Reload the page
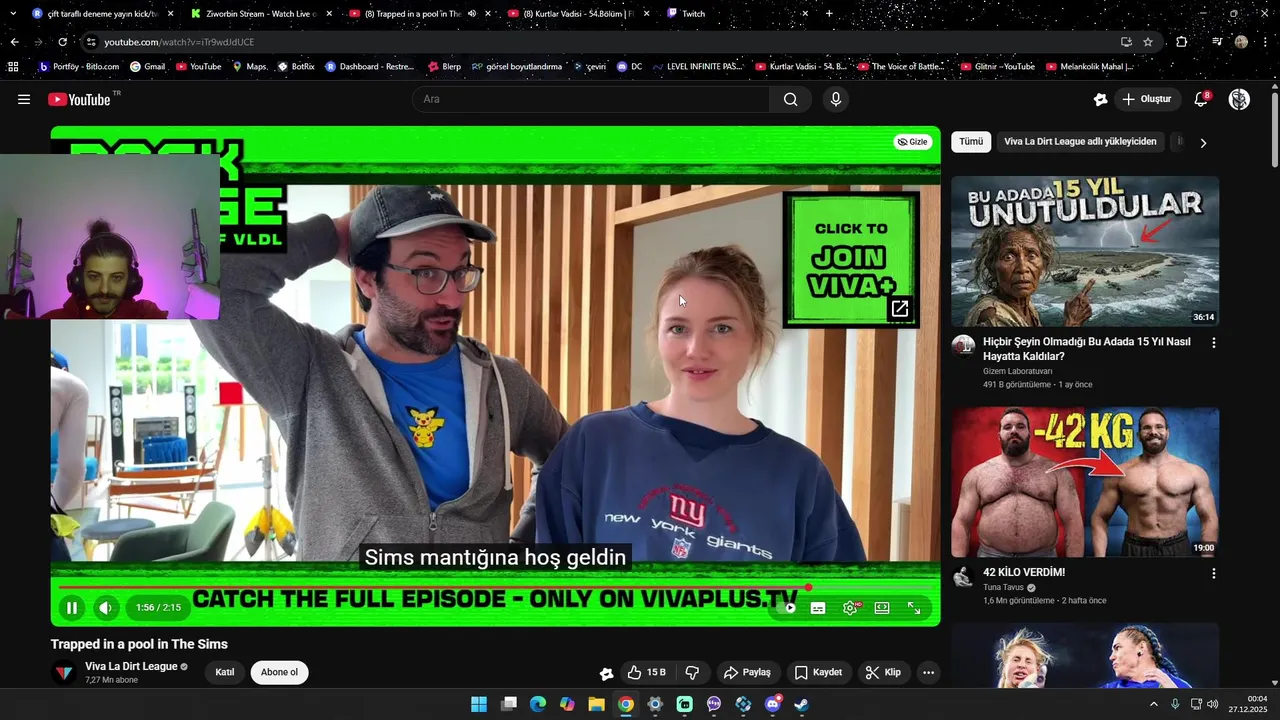The image size is (1280, 720). pyautogui.click(x=62, y=42)
